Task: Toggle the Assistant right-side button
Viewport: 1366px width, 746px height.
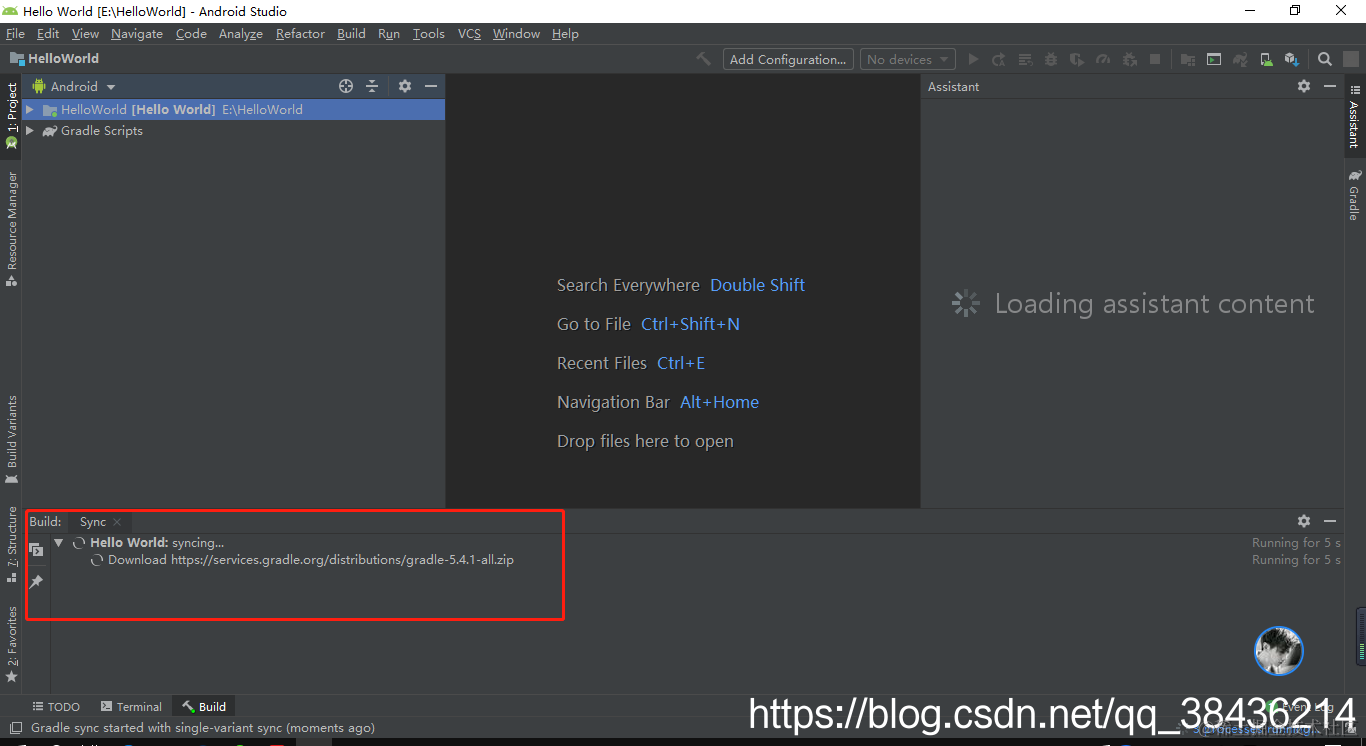Action: point(1354,114)
